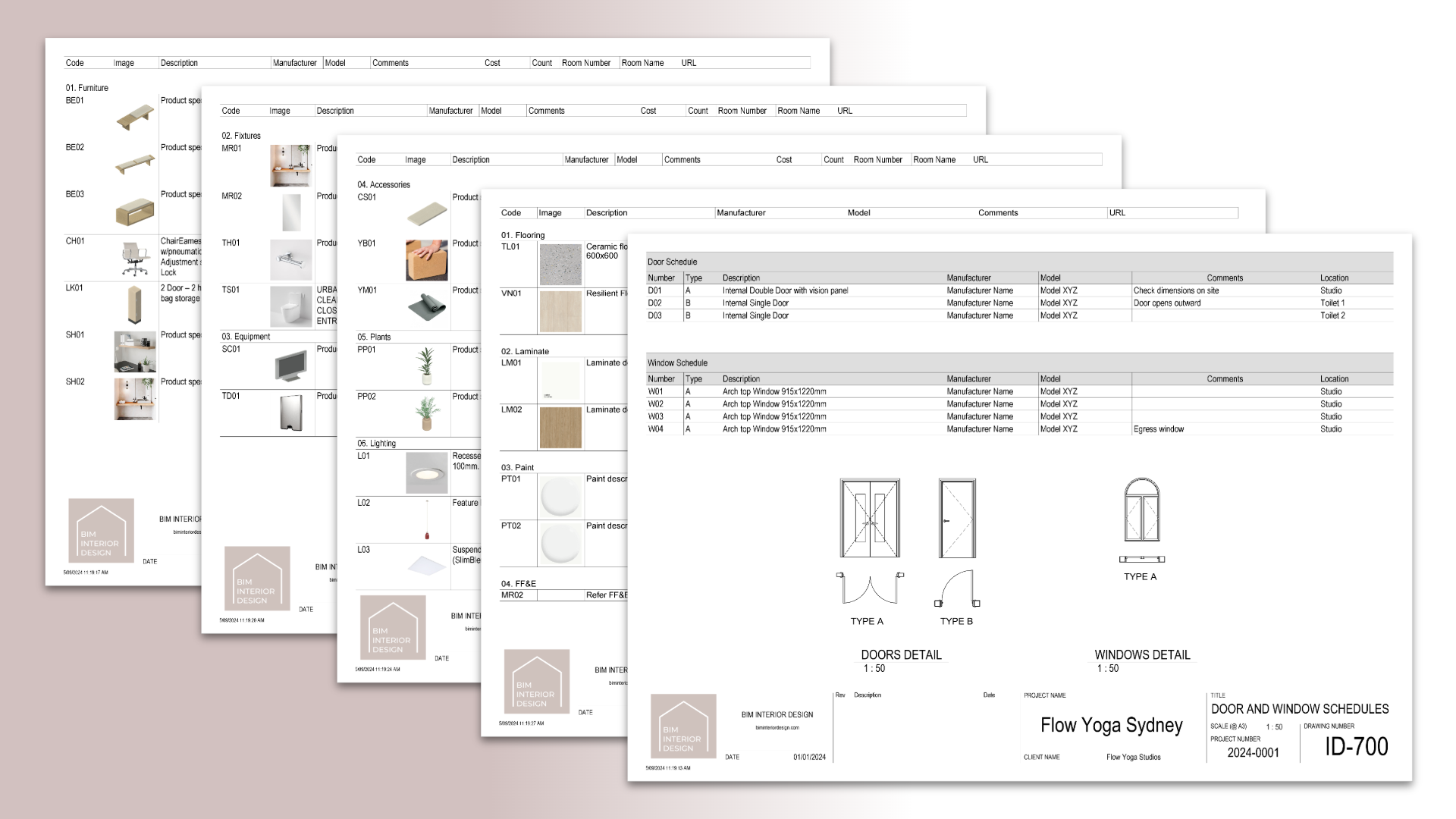
Task: Click the recessed downlight L01 image
Action: pyautogui.click(x=427, y=473)
